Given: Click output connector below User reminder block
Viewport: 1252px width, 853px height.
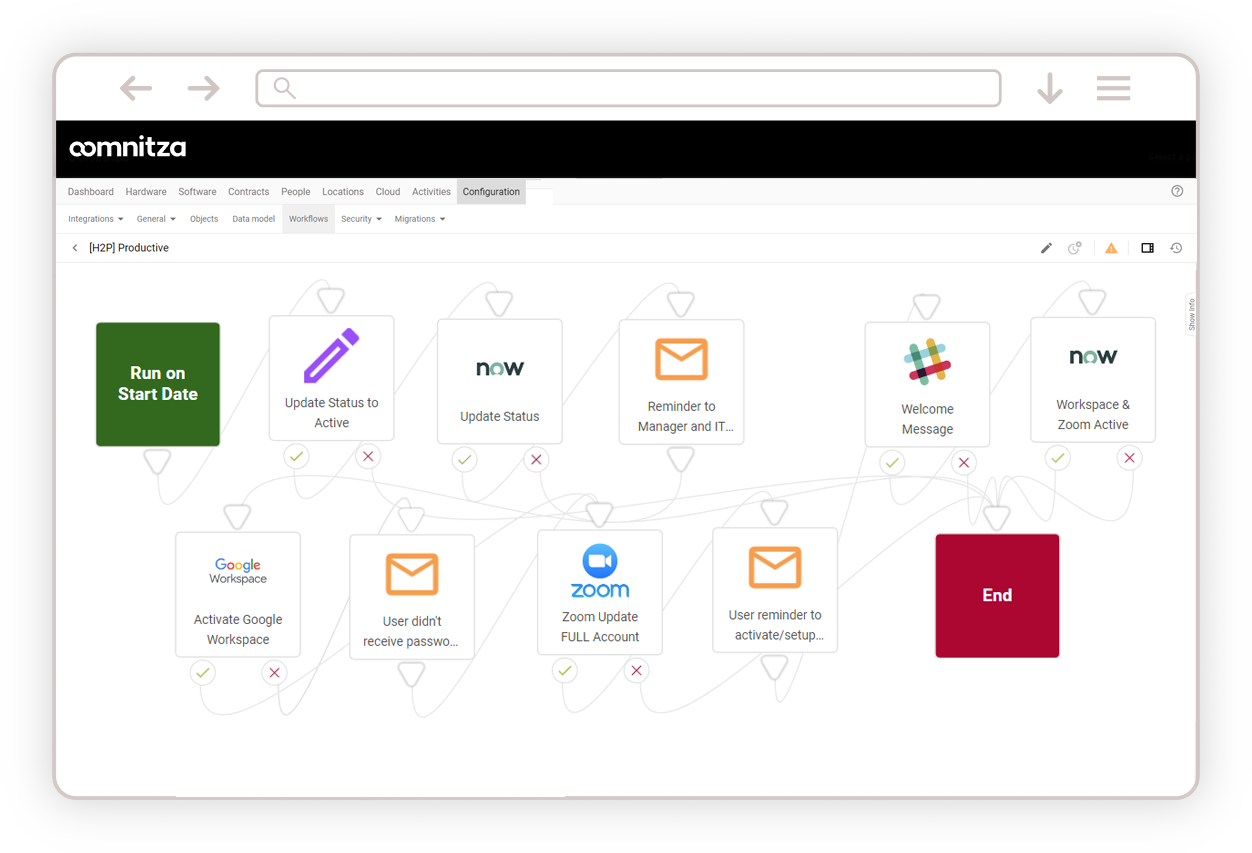Looking at the screenshot, I should [775, 667].
